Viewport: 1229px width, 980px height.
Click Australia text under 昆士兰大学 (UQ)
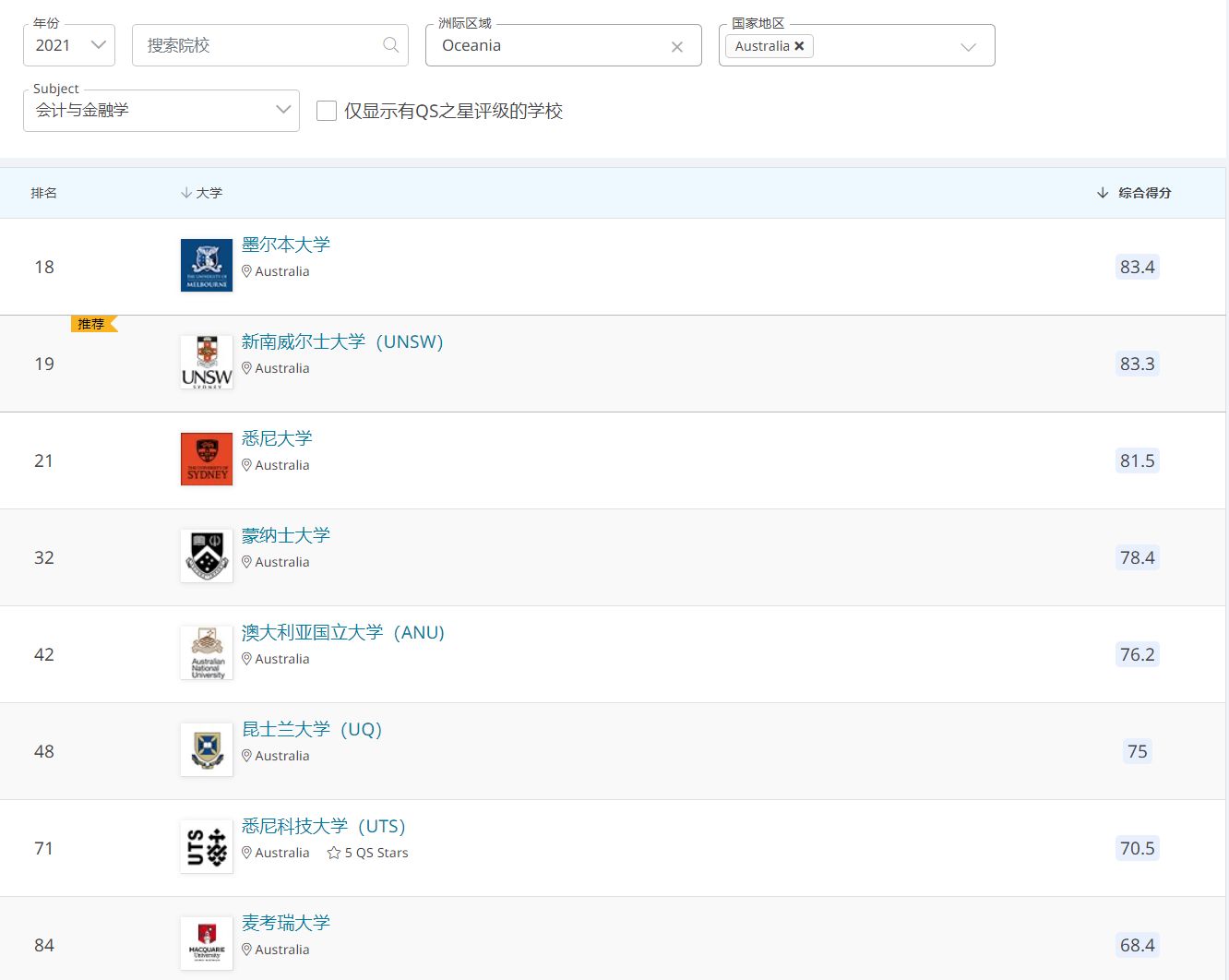282,756
